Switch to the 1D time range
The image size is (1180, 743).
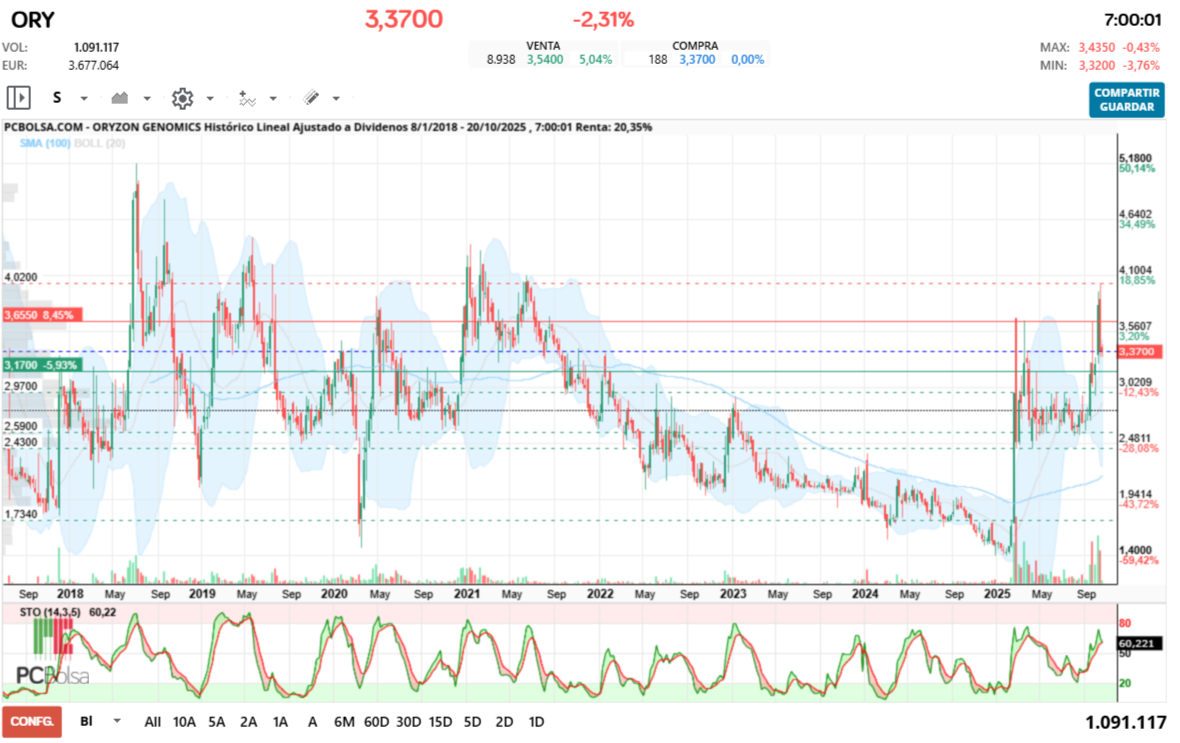536,721
